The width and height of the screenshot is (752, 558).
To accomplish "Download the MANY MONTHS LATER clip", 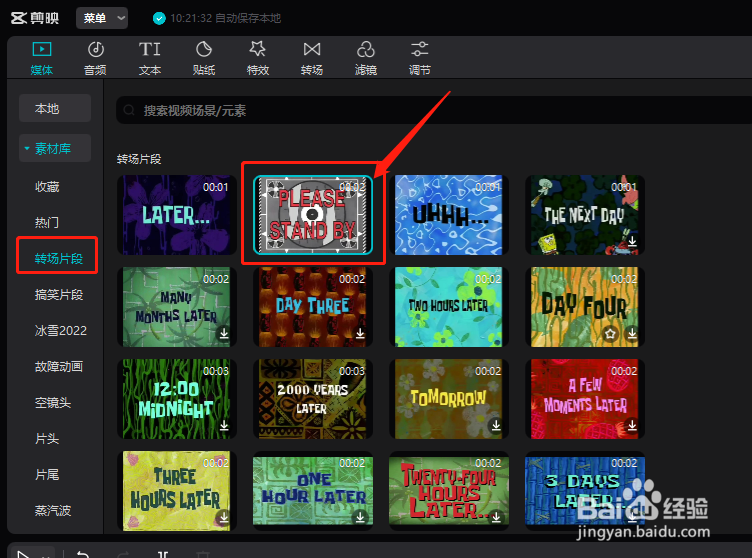I will (224, 333).
